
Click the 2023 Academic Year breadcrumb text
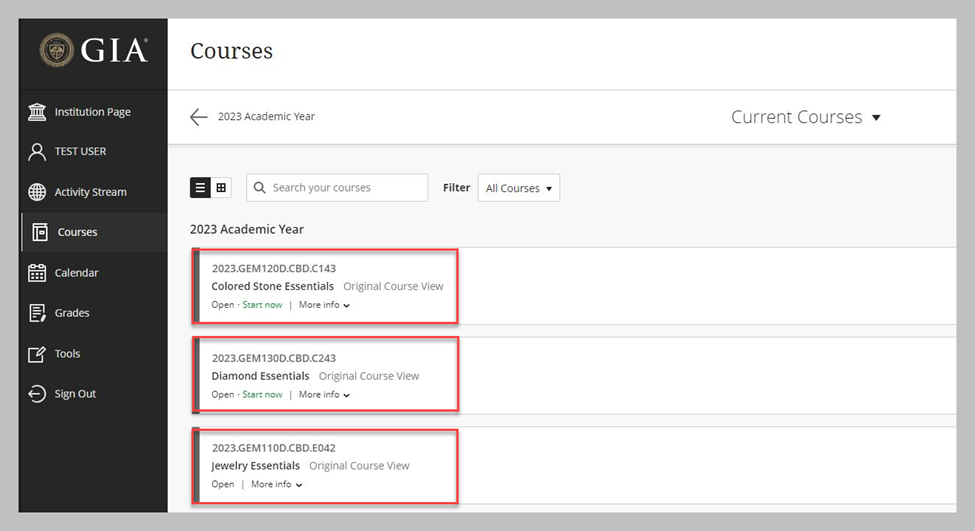click(x=266, y=116)
